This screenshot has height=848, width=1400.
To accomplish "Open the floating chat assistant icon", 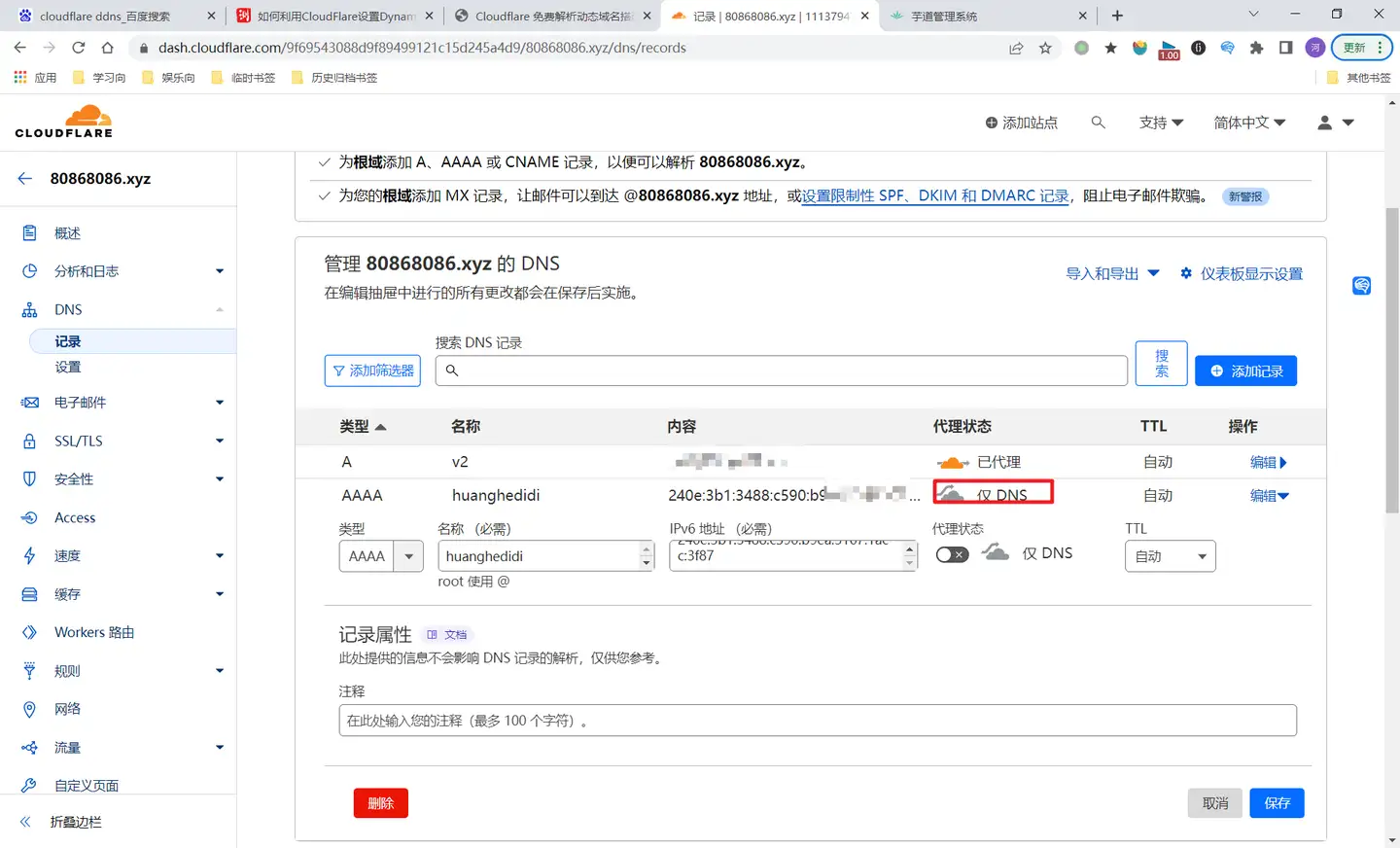I will [x=1361, y=286].
